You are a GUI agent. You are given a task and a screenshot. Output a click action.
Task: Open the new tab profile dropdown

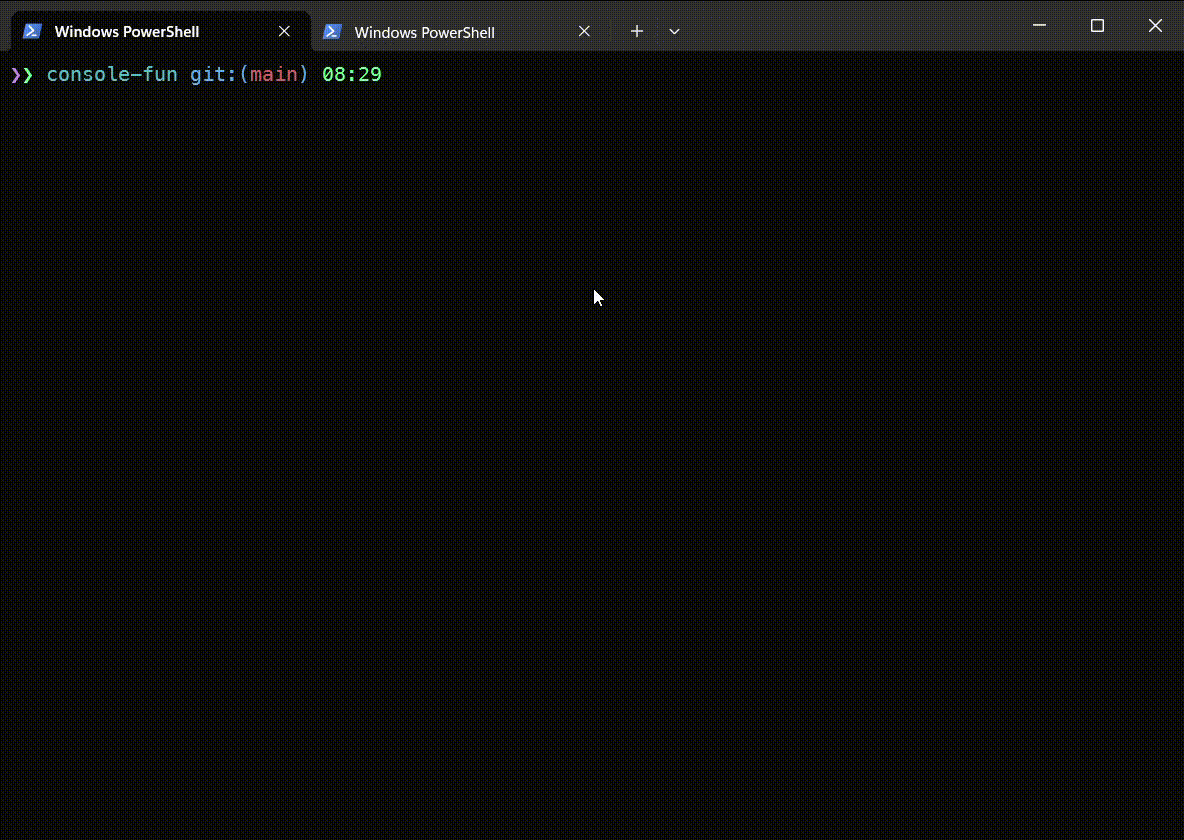674,32
